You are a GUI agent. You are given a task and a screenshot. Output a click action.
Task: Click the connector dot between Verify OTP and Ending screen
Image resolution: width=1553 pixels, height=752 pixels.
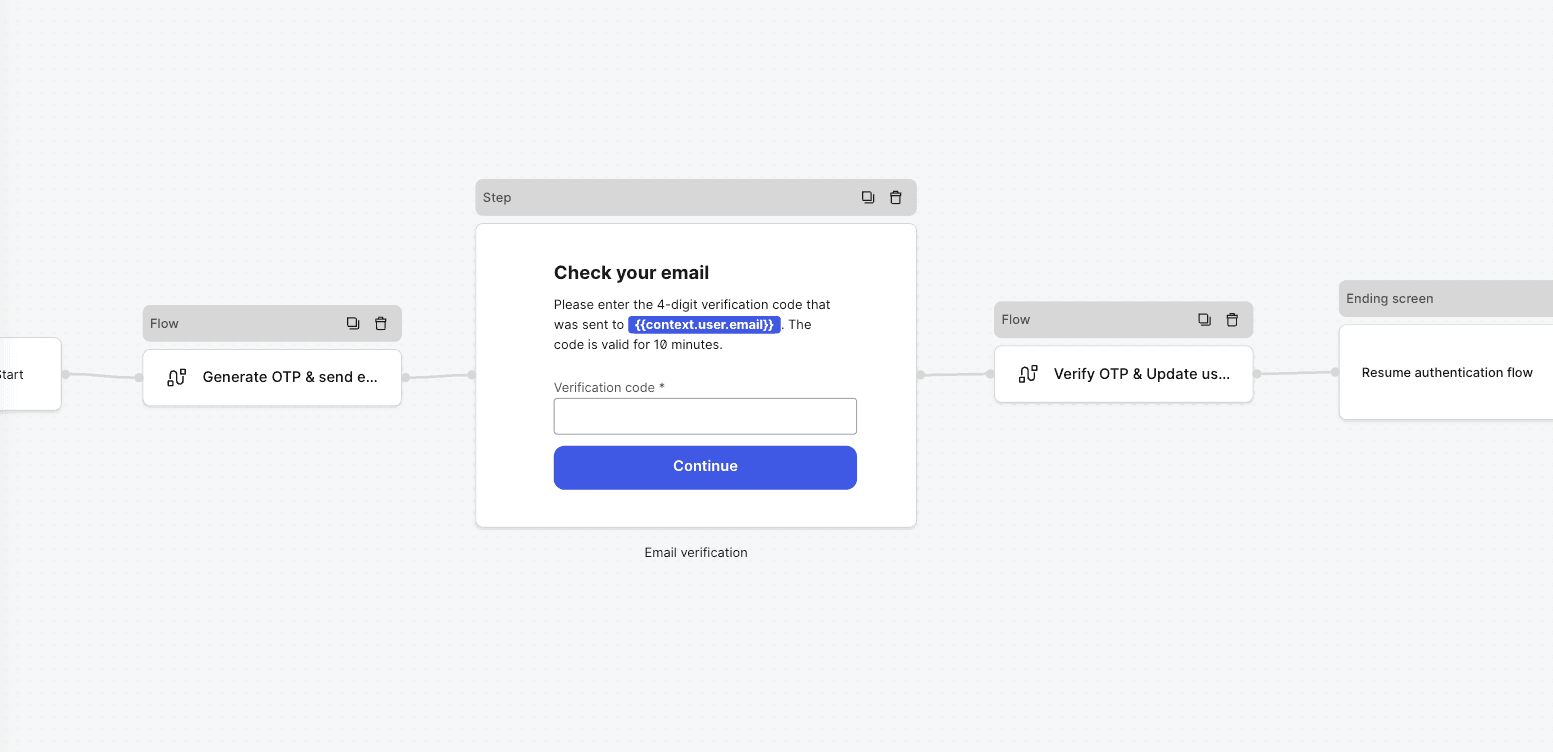1296,371
